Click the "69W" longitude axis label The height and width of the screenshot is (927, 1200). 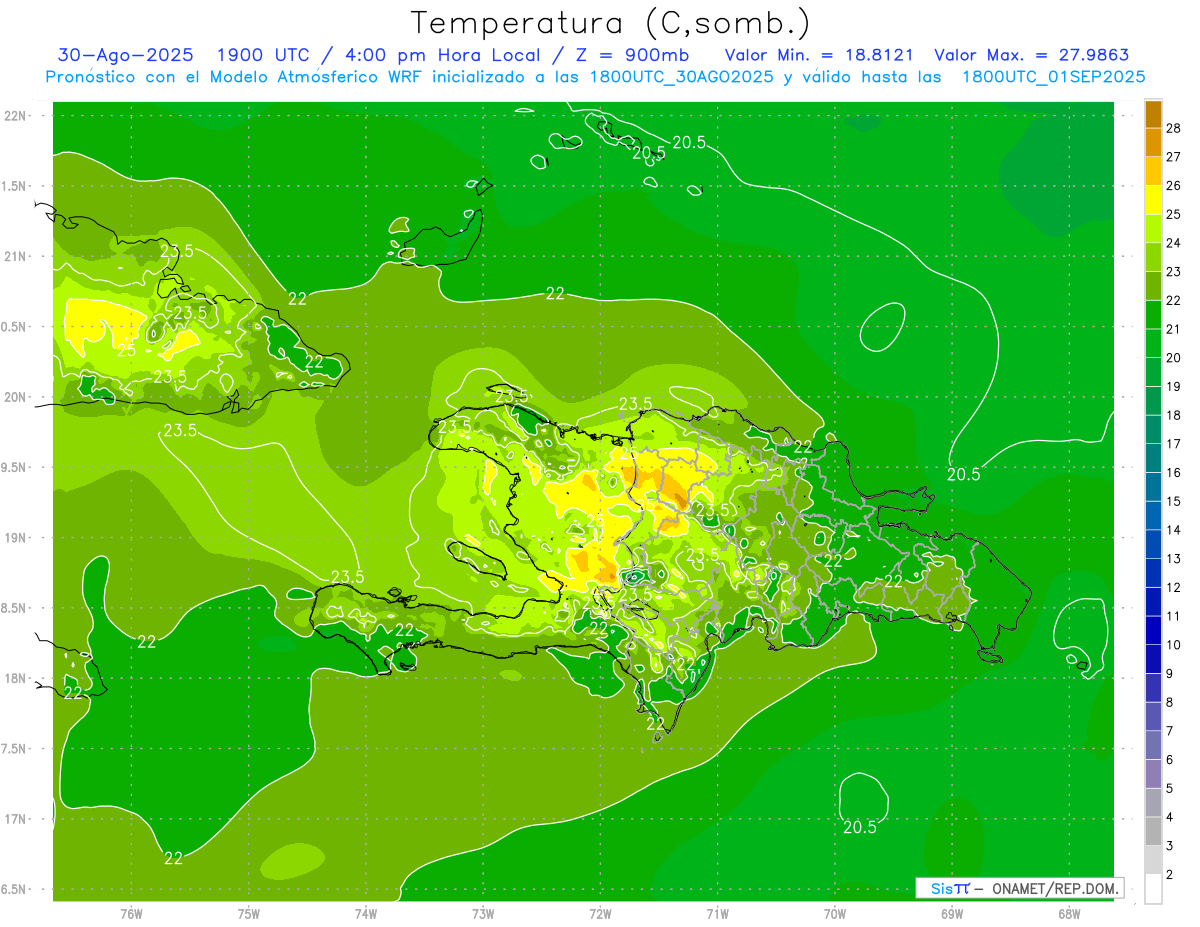952,914
